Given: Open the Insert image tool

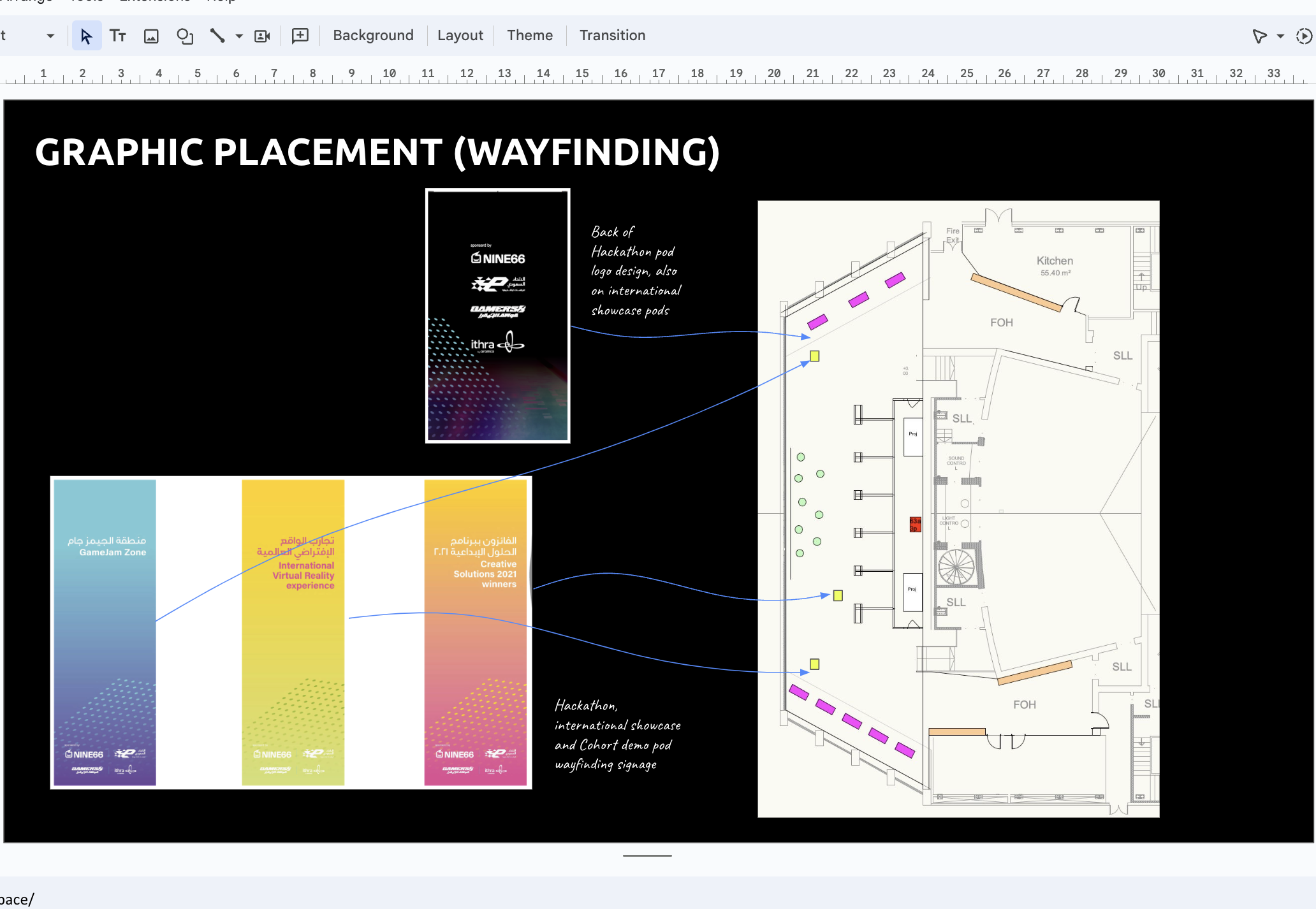Looking at the screenshot, I should (151, 36).
